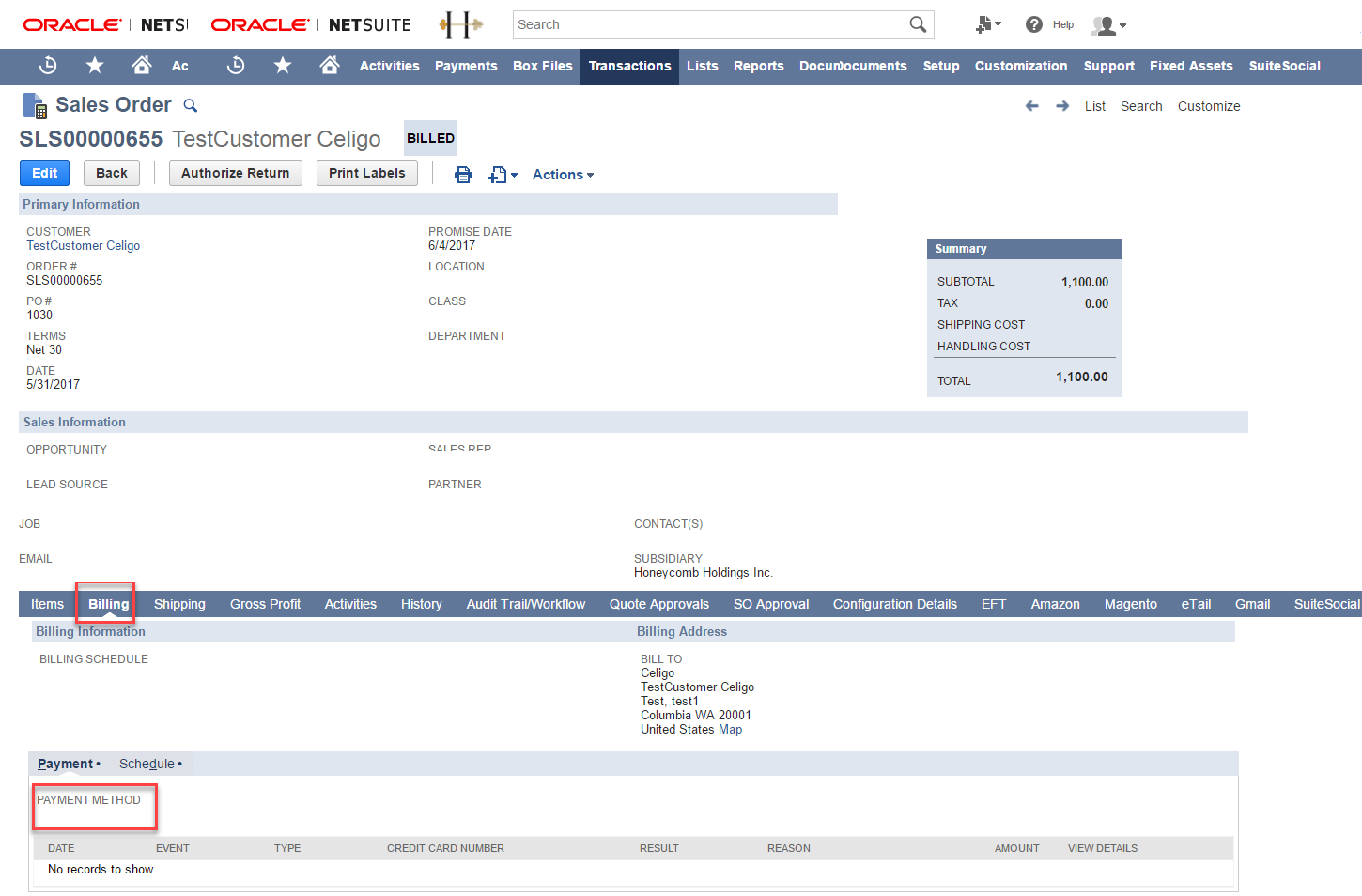Switch to the EFT tab
1362x896 pixels.
pyautogui.click(x=994, y=604)
